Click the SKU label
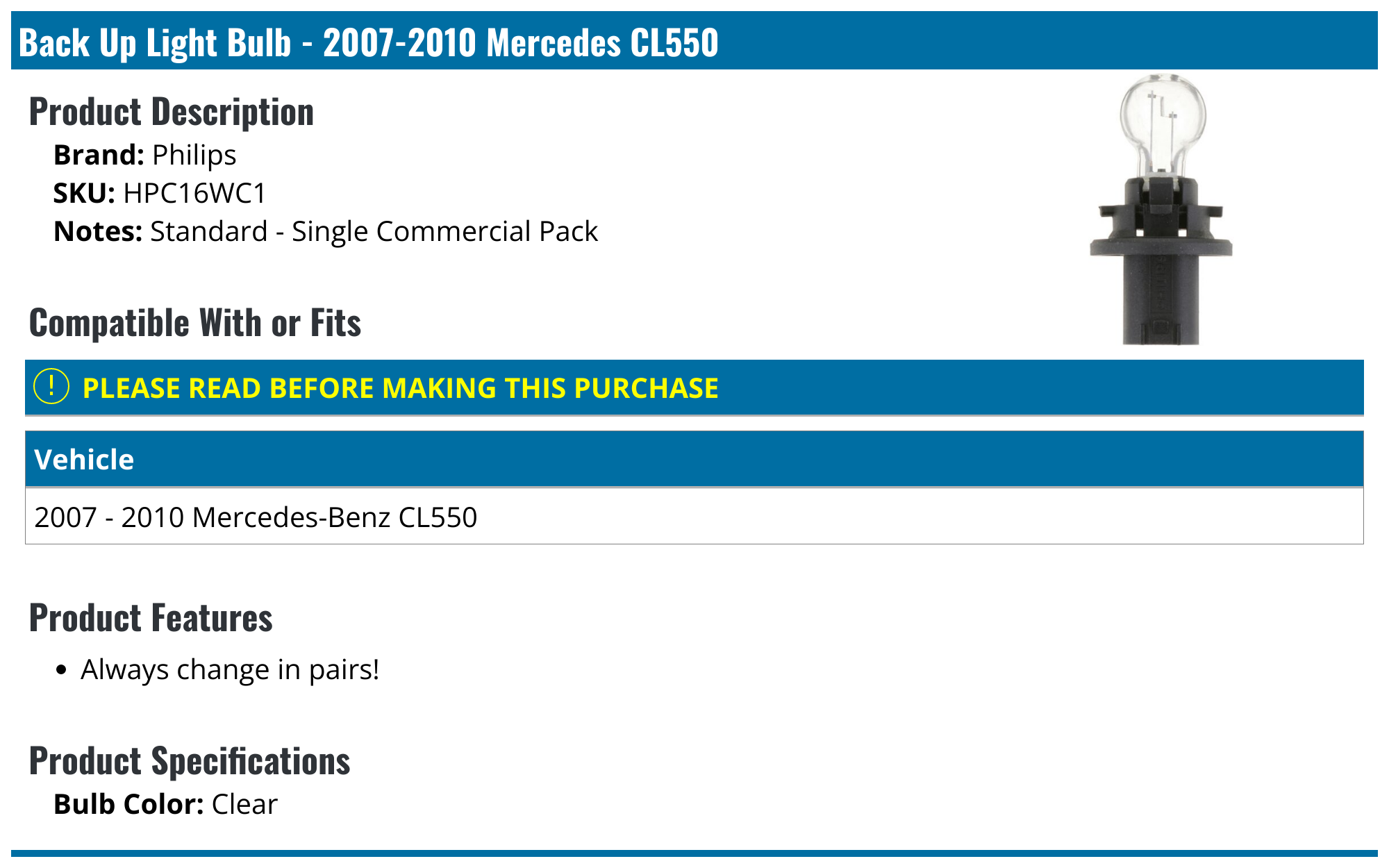 tap(84, 193)
